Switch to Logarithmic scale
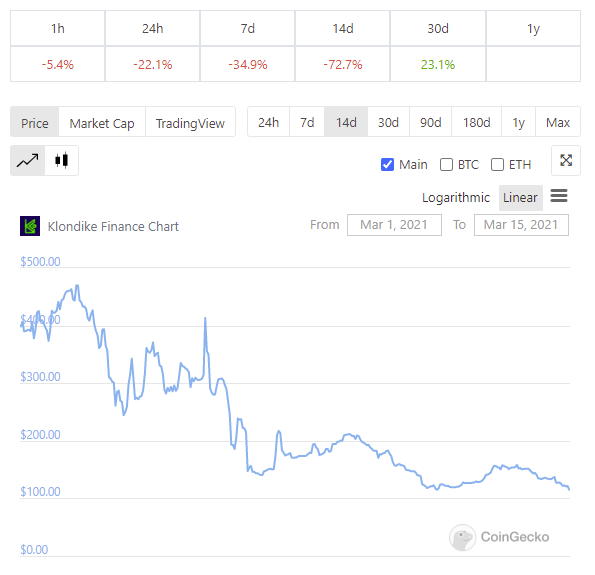Screen dimensions: 595x575 coord(456,198)
